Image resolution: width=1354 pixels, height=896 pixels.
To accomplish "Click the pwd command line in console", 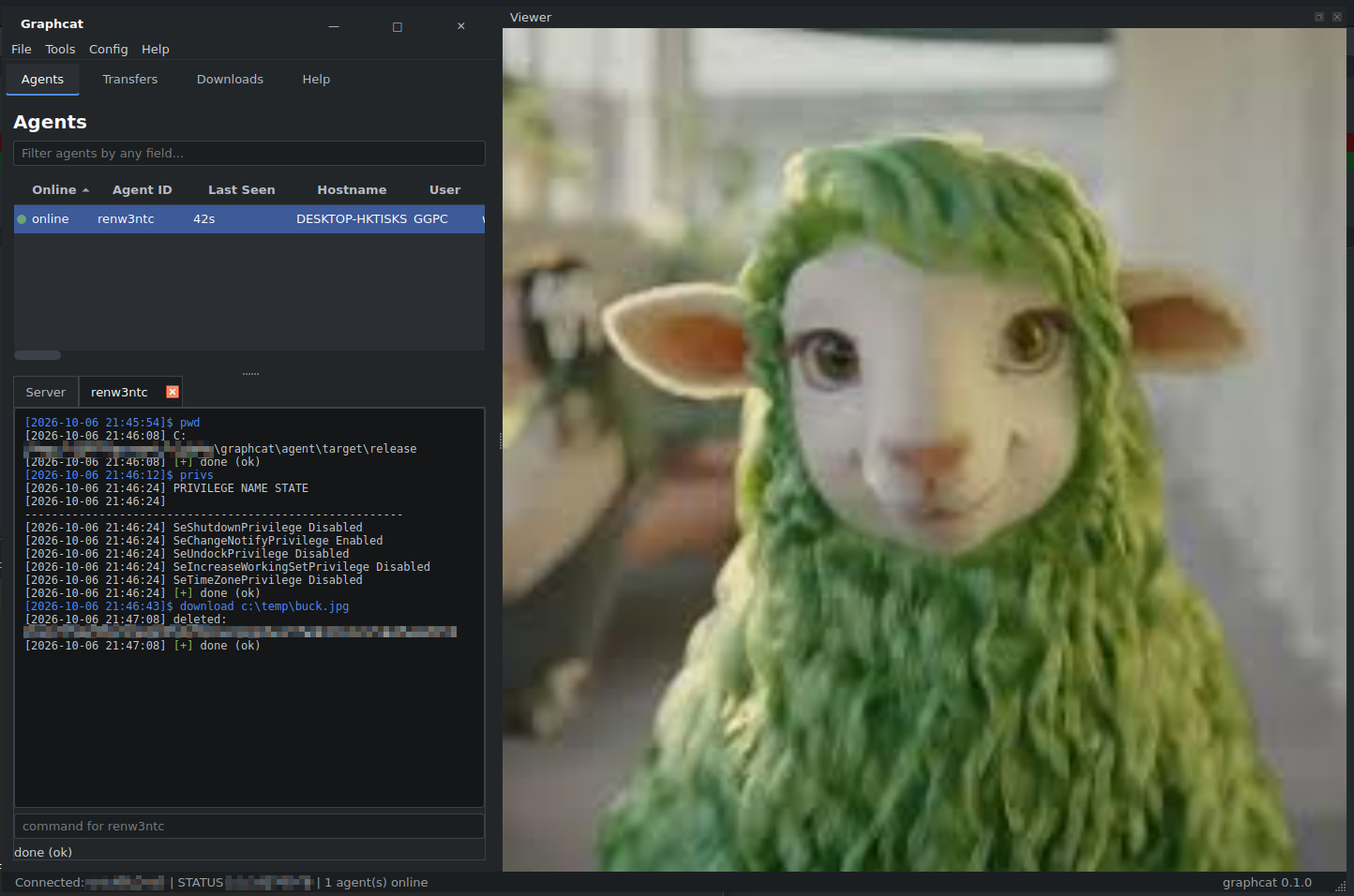I will point(113,423).
